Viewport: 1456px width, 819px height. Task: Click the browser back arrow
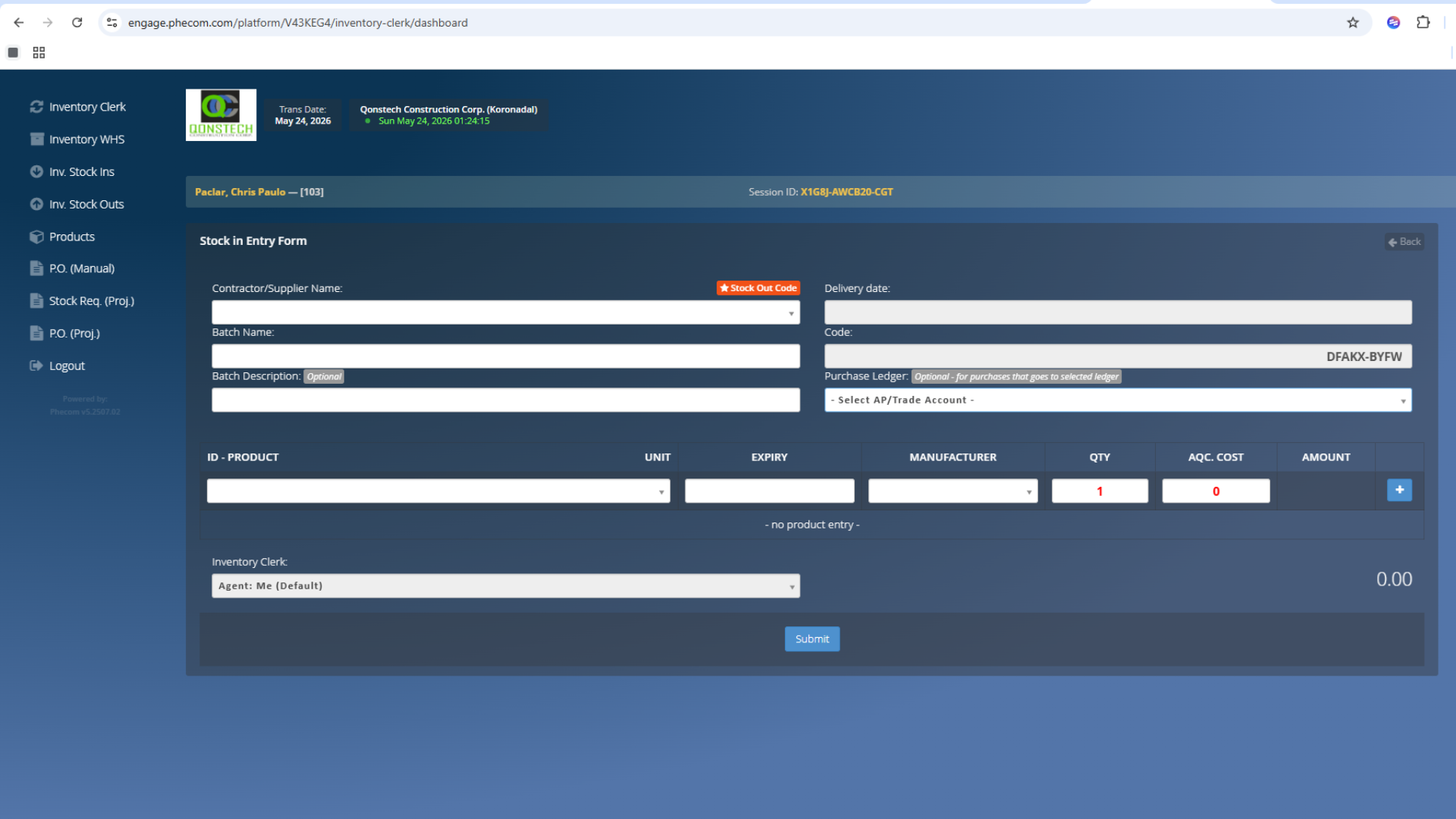tap(19, 23)
